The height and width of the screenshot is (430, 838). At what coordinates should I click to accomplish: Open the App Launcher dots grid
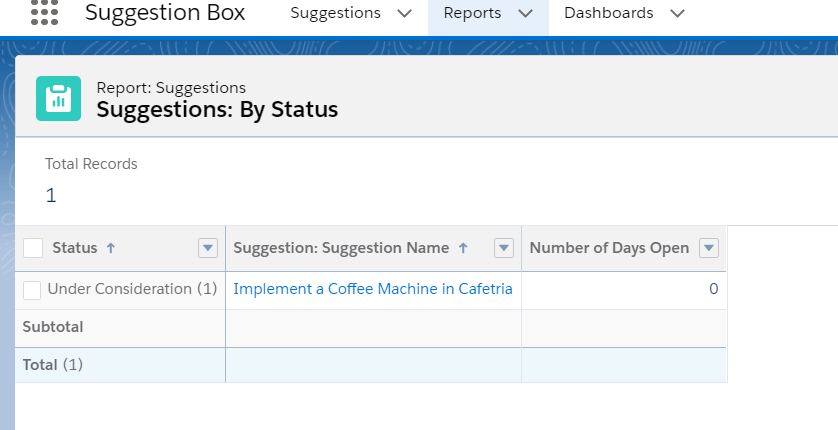[44, 12]
